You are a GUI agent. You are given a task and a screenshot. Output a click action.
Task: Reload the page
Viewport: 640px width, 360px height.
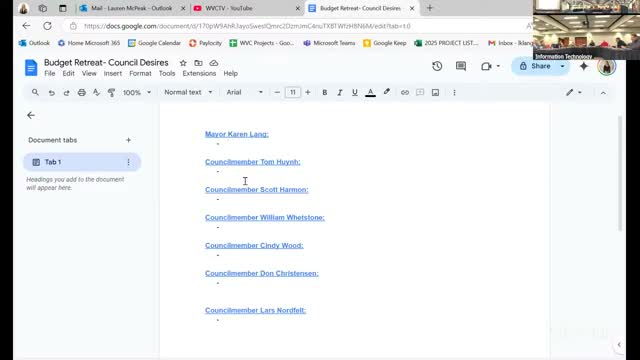47,26
